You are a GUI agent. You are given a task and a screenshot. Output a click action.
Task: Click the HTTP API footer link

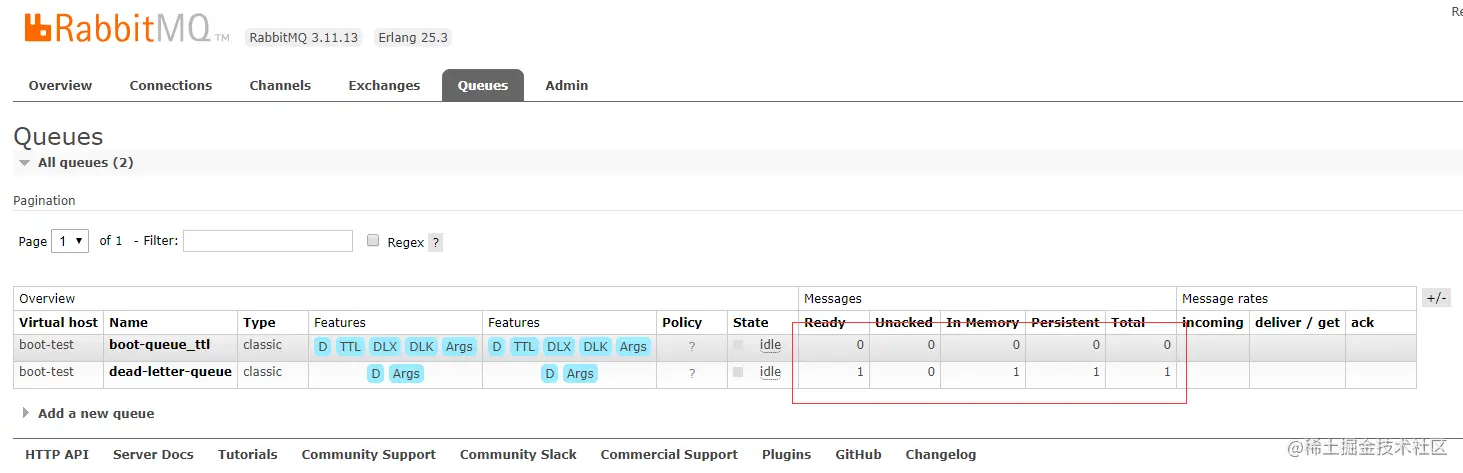click(x=57, y=454)
